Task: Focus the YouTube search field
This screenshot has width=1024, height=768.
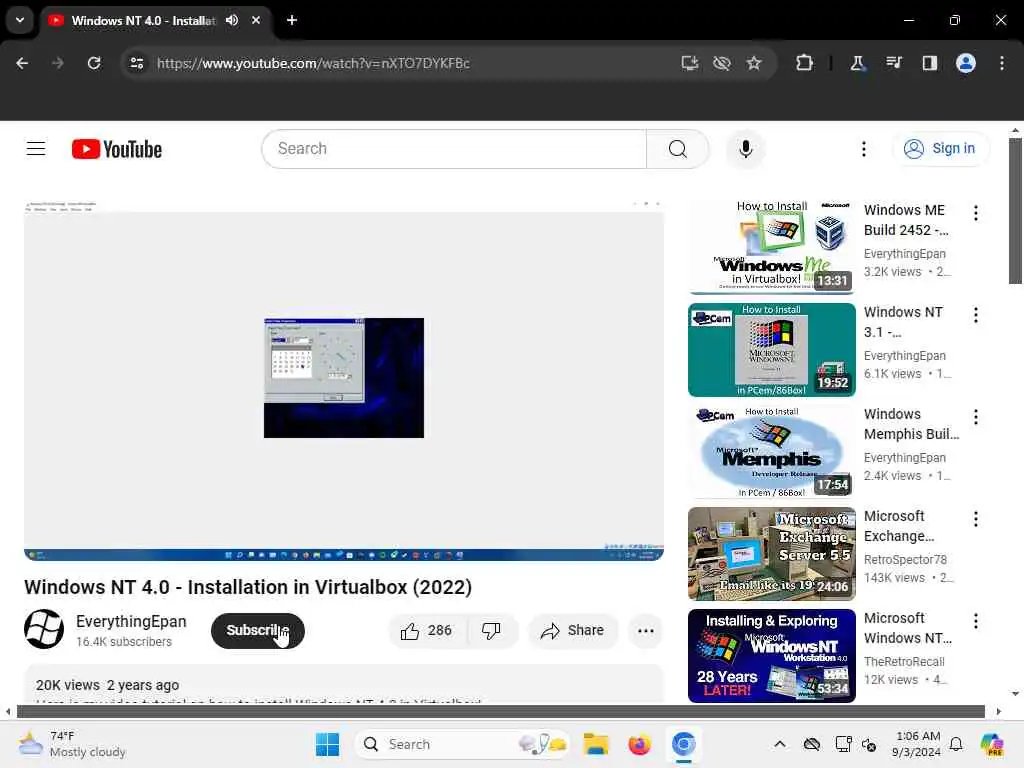Action: point(454,149)
